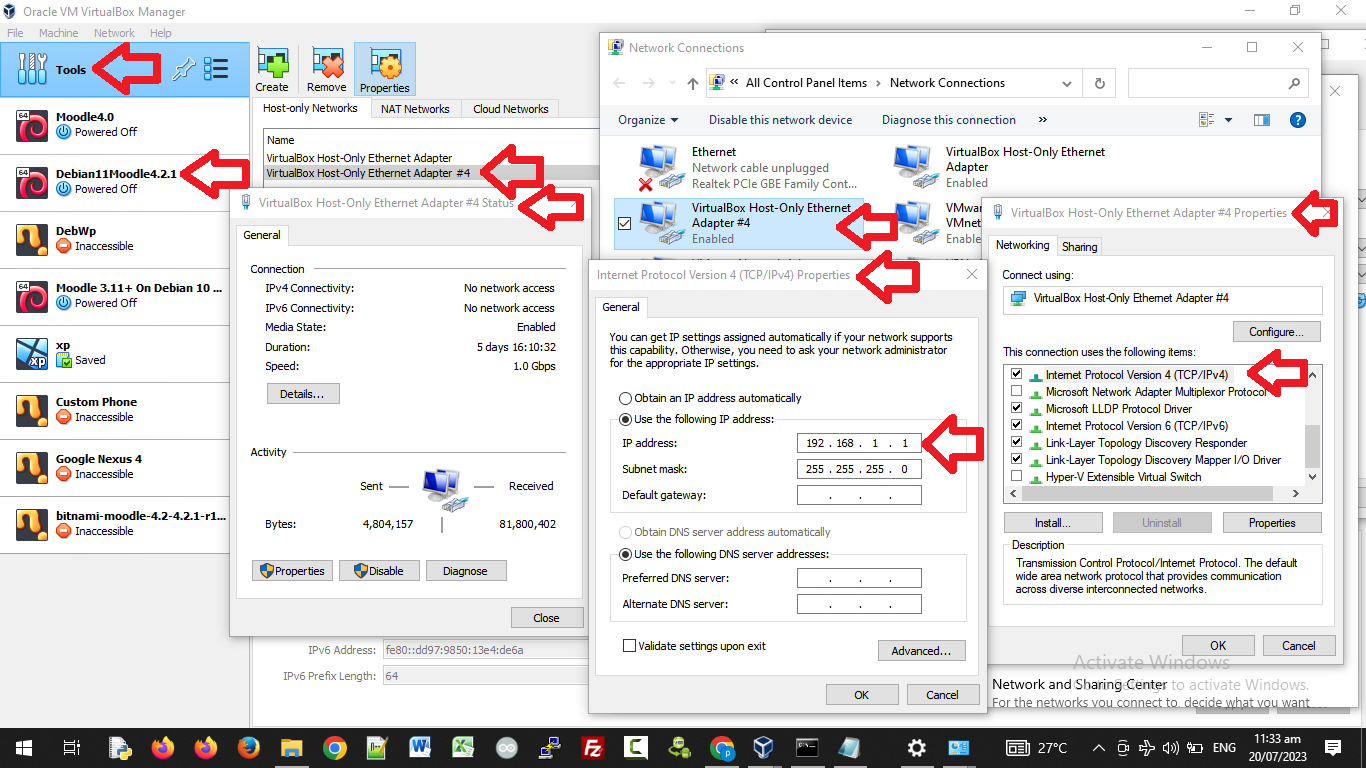Check Hyper-V Extensible Virtual Switch
Screen dimensions: 1366x768
point(1017,476)
